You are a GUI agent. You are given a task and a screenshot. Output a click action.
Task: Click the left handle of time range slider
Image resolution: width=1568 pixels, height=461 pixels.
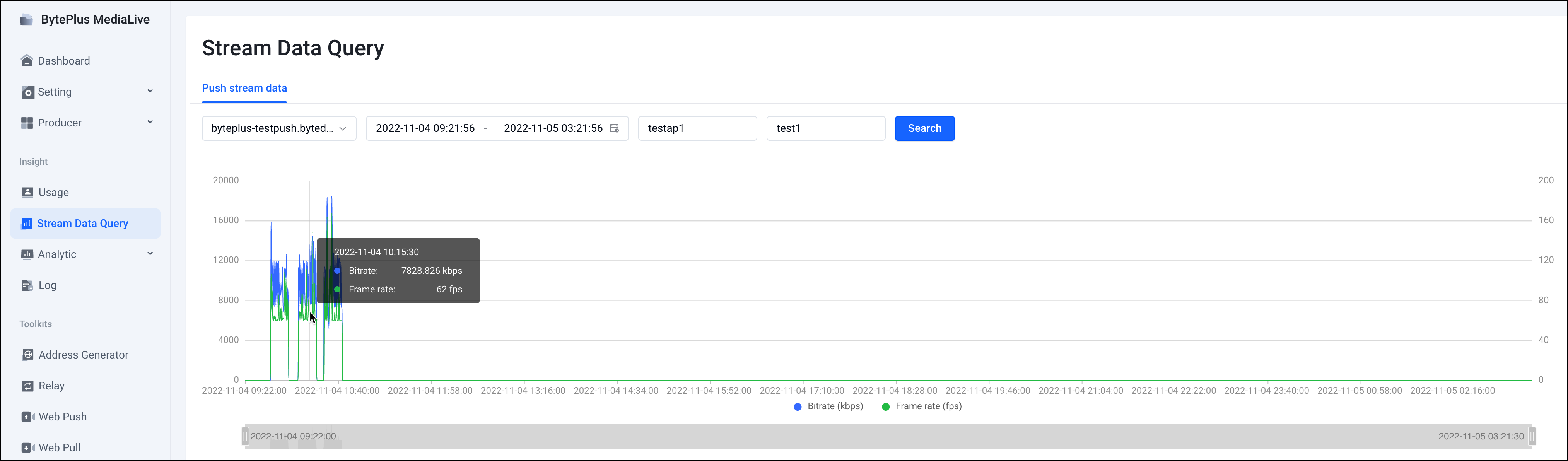click(x=245, y=436)
